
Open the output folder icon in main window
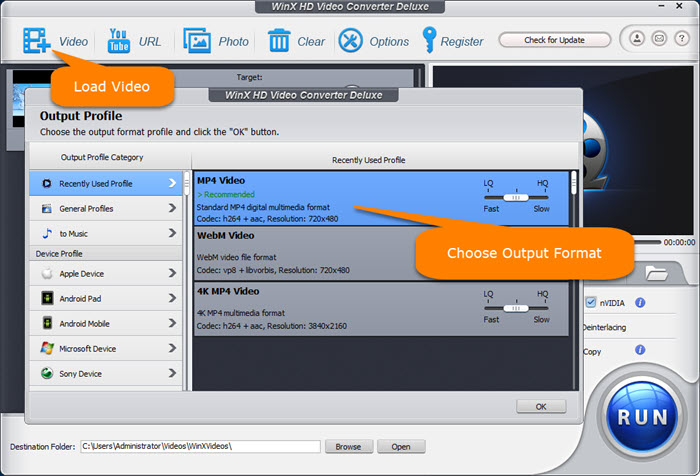point(656,273)
